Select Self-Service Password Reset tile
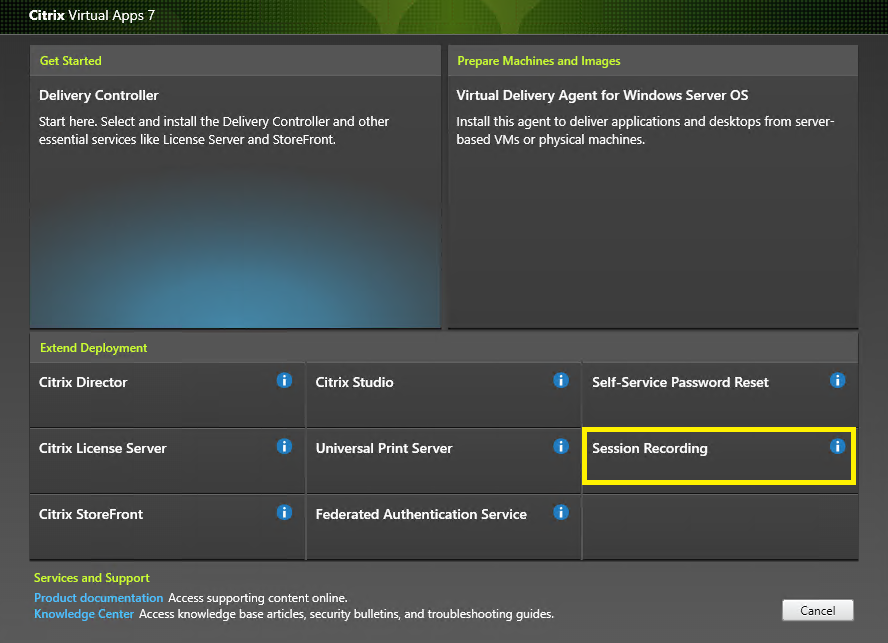The image size is (888, 643). pyautogui.click(x=720, y=395)
